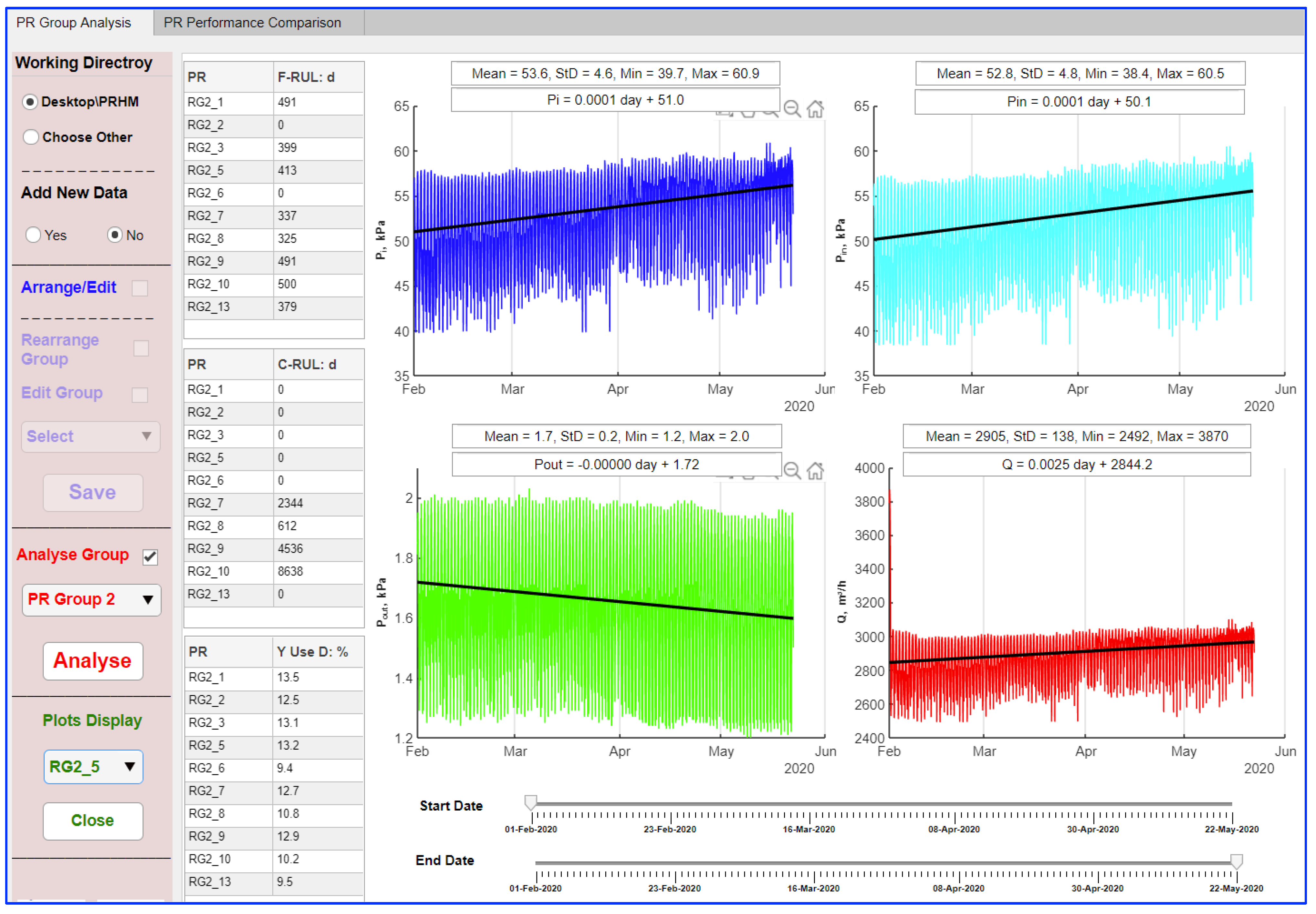Uncheck the Analyse Group checkbox

(x=150, y=557)
